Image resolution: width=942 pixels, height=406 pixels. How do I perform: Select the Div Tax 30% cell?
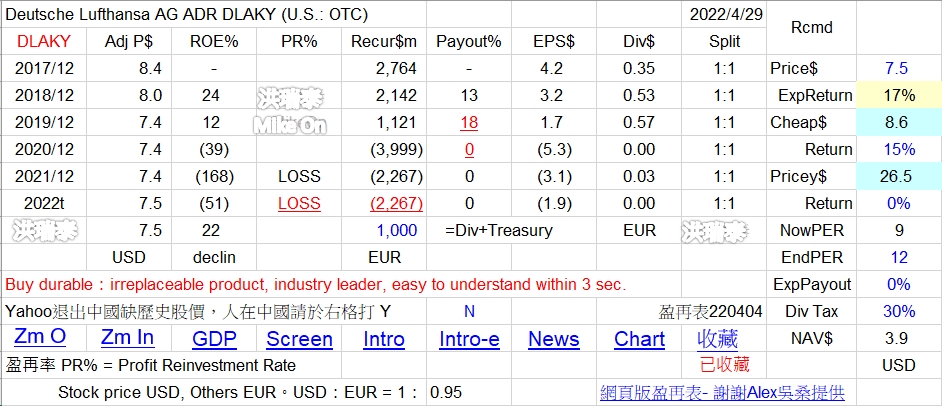pyautogui.click(x=899, y=311)
